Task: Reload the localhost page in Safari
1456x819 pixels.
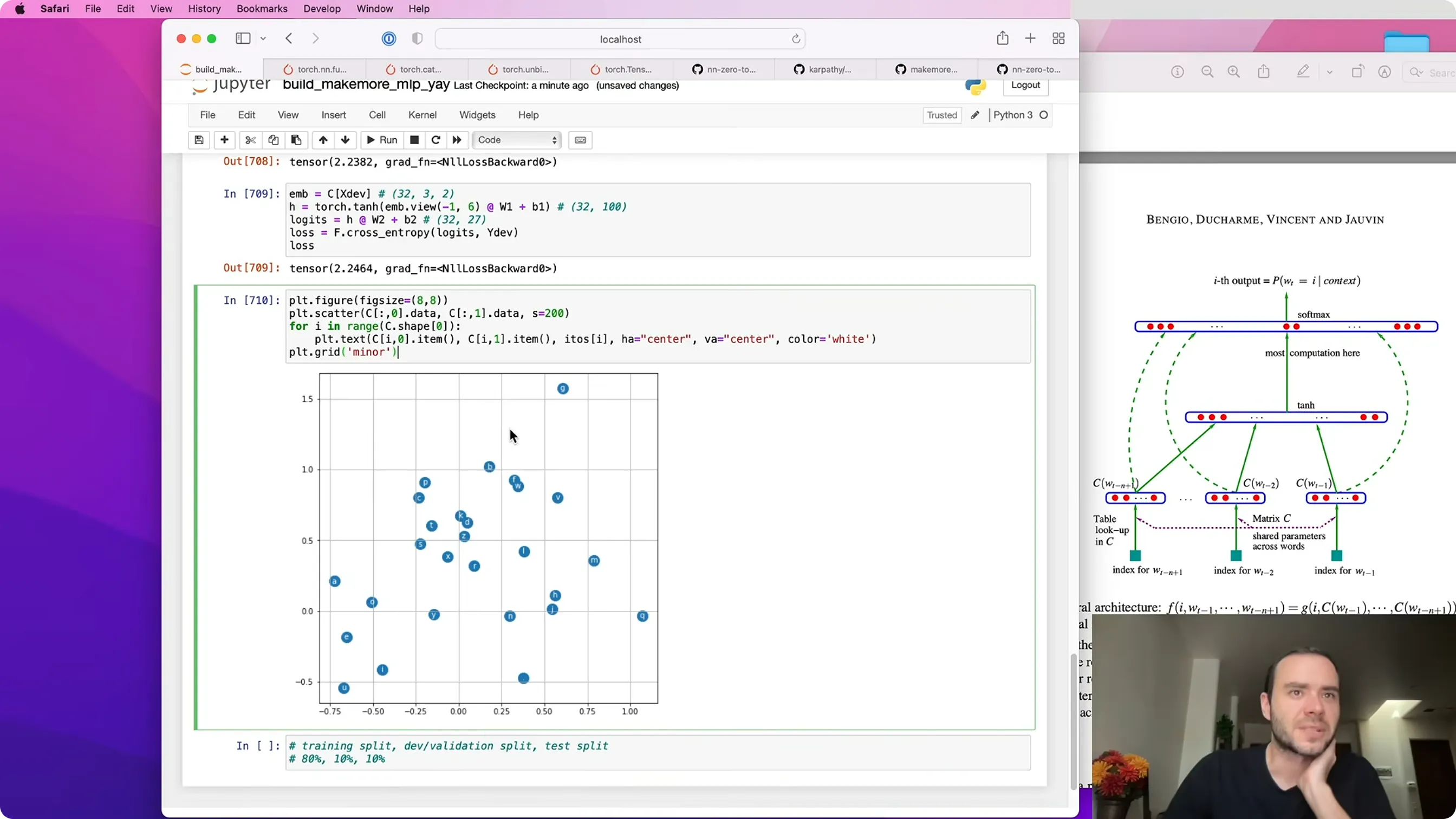Action: 796,39
